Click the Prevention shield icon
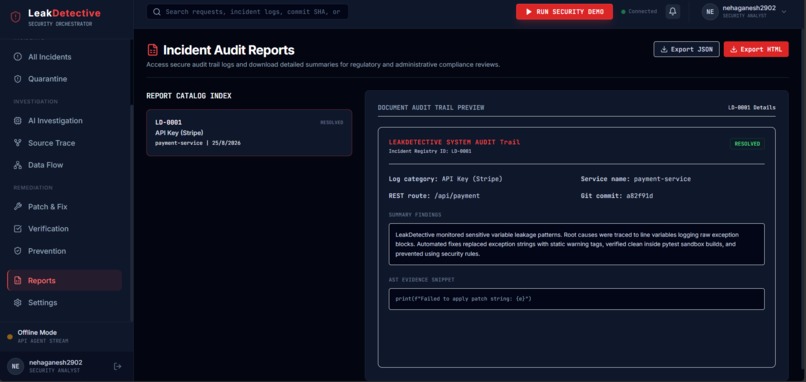This screenshot has width=806, height=382. tap(17, 251)
